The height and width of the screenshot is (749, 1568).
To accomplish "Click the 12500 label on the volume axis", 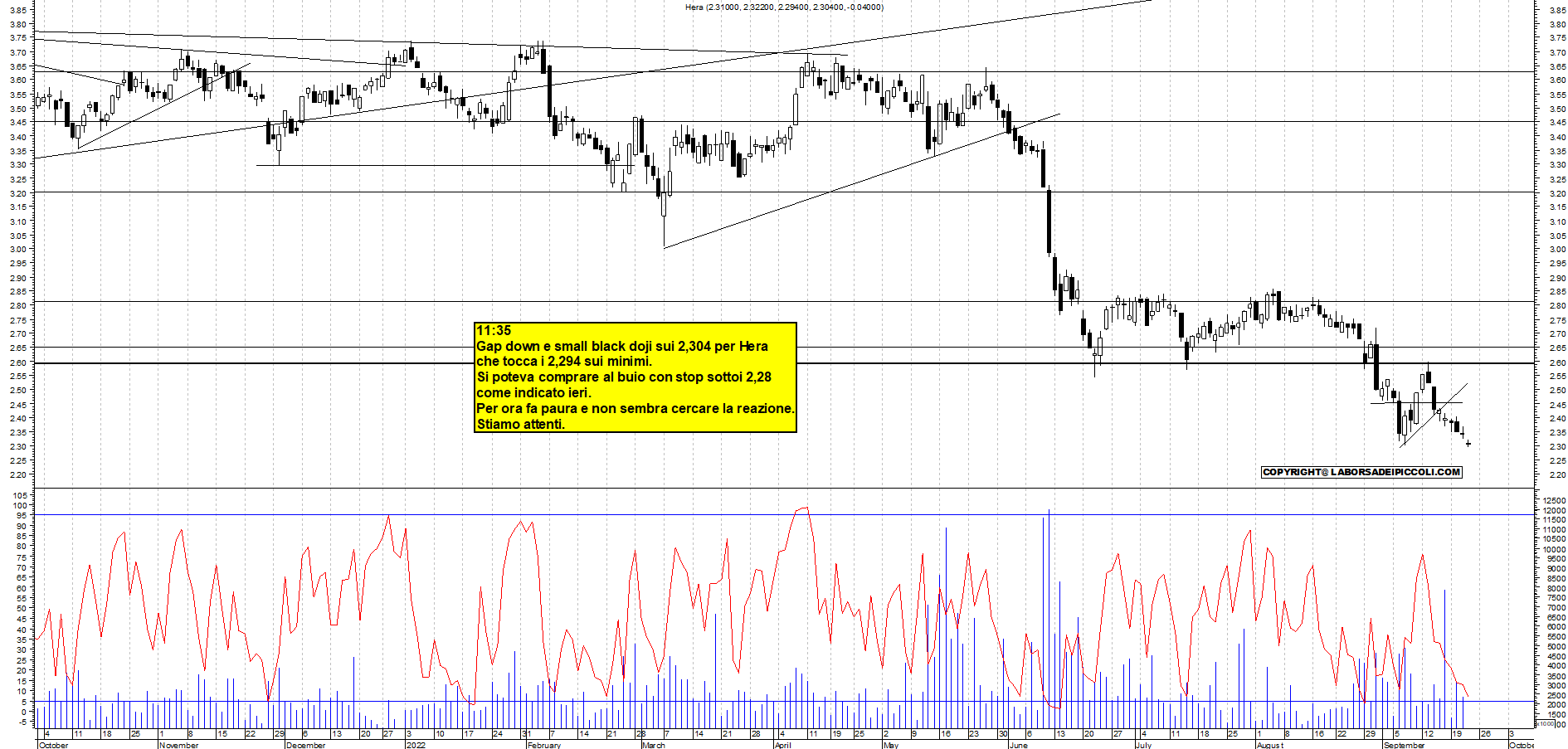I will click(x=1554, y=500).
